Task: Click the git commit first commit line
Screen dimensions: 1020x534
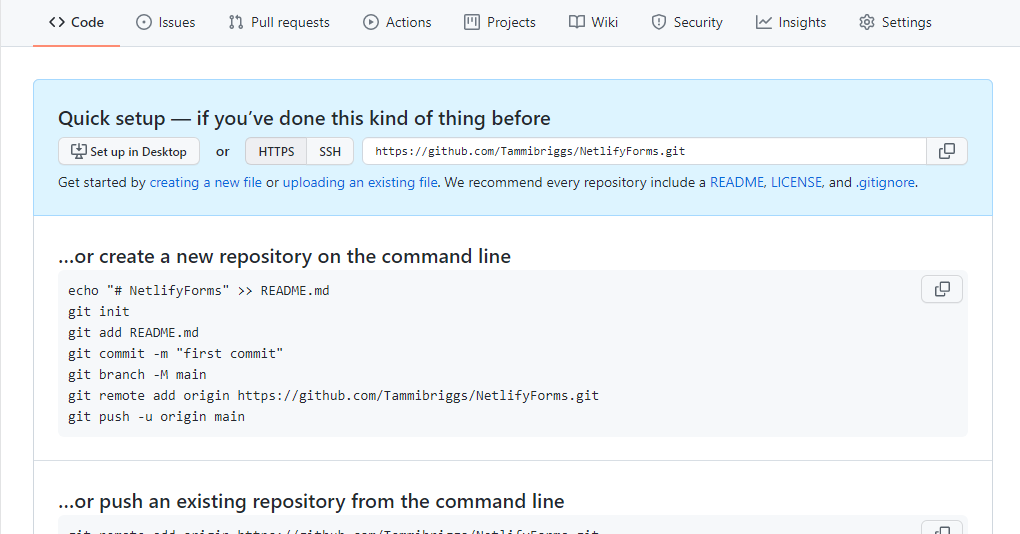Action: (176, 354)
